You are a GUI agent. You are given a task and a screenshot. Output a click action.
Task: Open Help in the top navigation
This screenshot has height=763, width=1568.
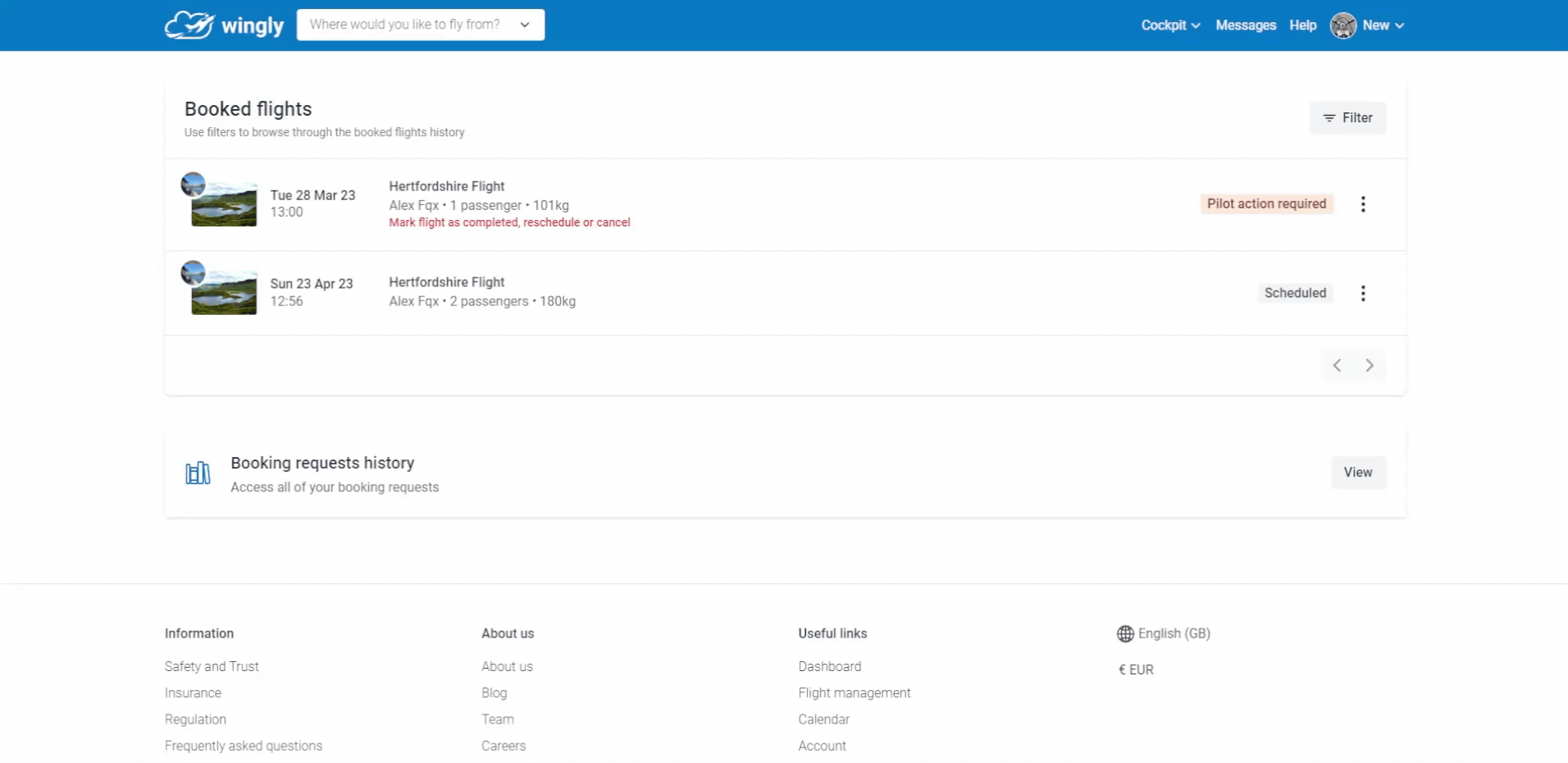[1303, 25]
